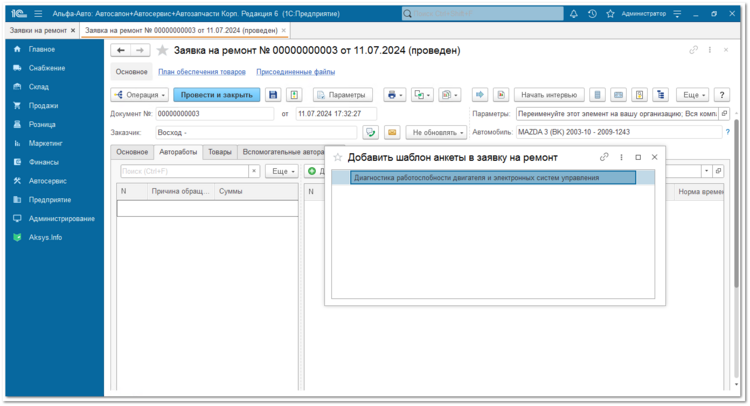Click the Провести и закрыть button
Viewport: 750px width, 406px height.
pos(216,95)
